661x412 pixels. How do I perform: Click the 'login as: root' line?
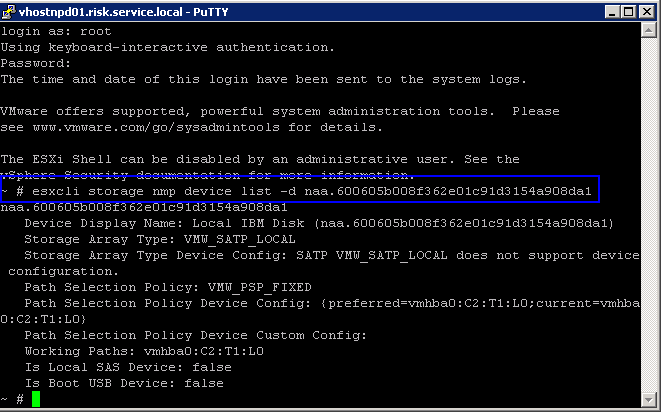[56, 32]
